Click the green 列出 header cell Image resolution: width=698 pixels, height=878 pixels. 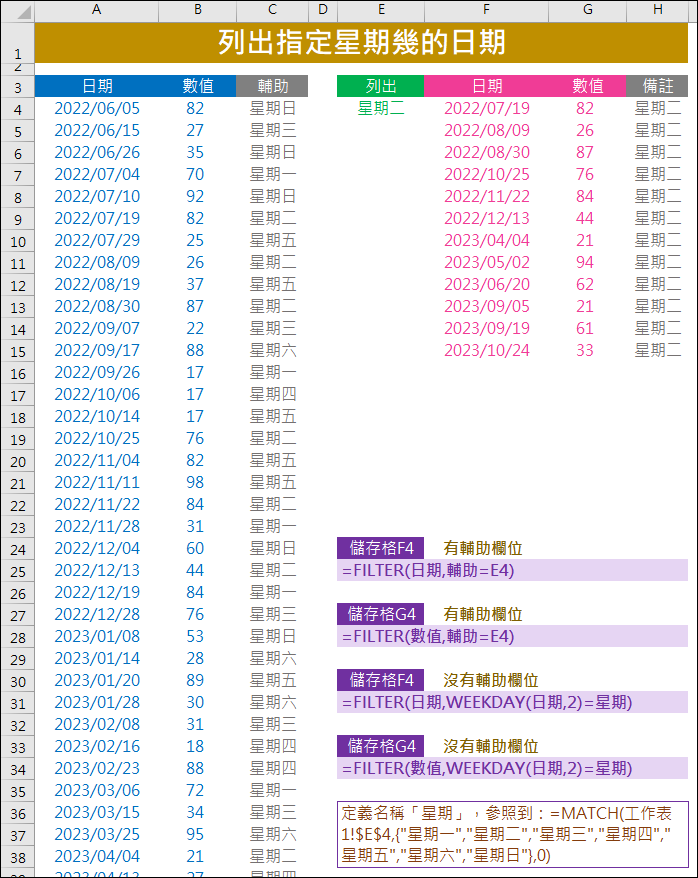pos(381,86)
